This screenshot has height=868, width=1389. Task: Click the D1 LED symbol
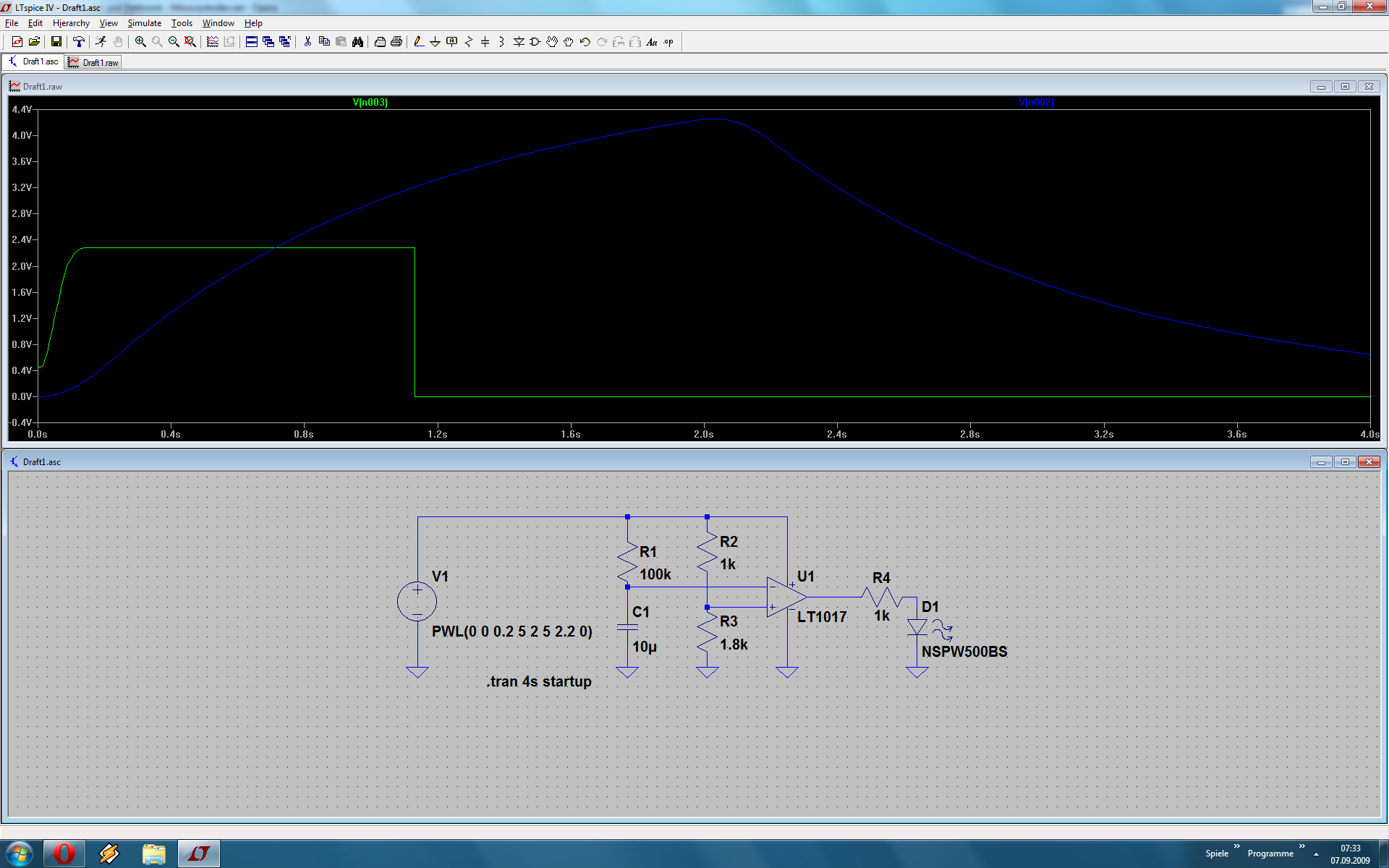[917, 627]
